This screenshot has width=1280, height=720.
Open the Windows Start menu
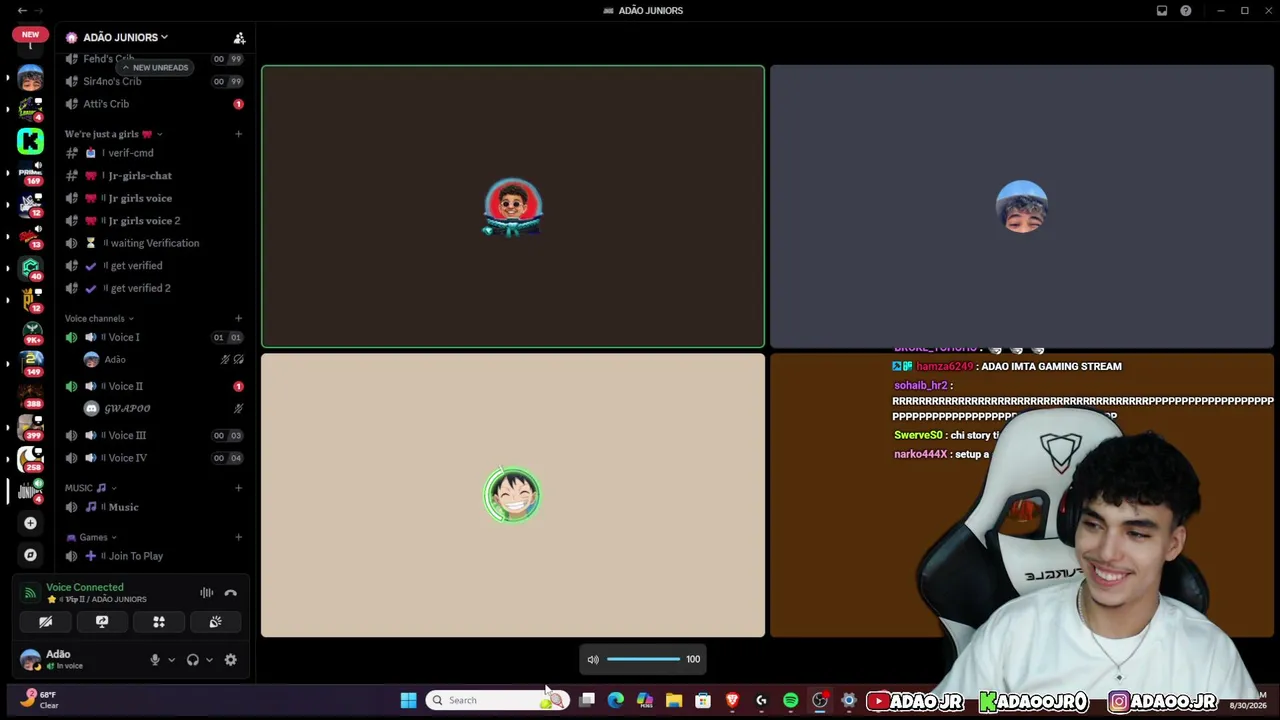pos(408,701)
